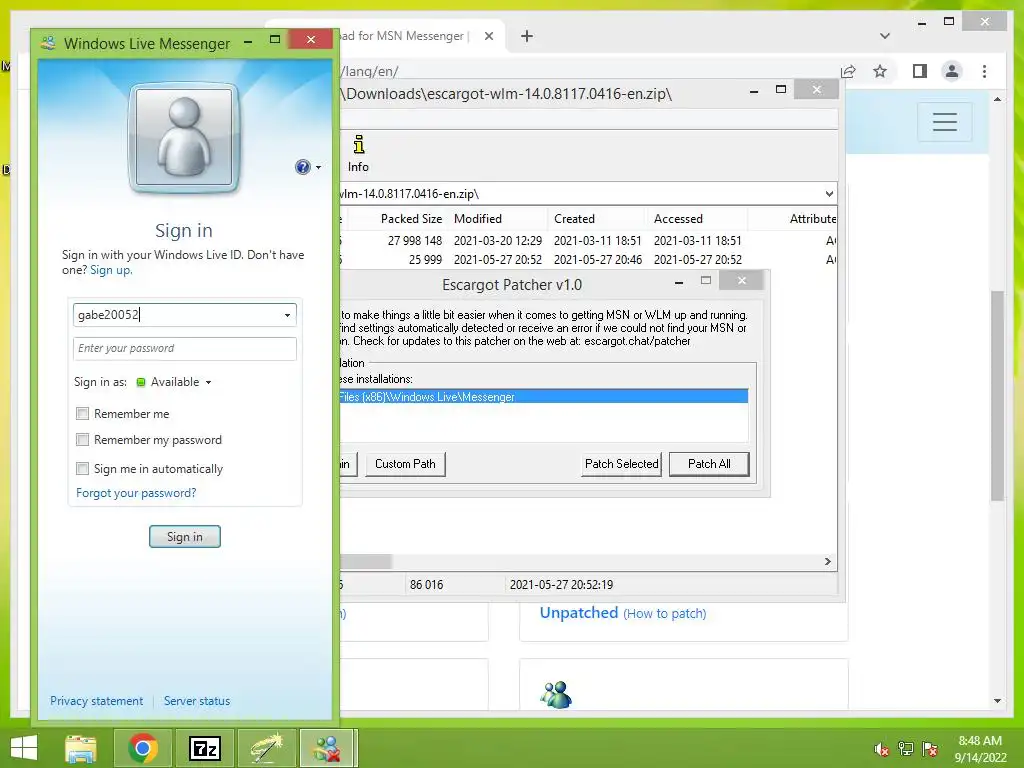The width and height of the screenshot is (1024, 768).
Task: Open the Chrome profile avatar icon
Action: tap(952, 71)
